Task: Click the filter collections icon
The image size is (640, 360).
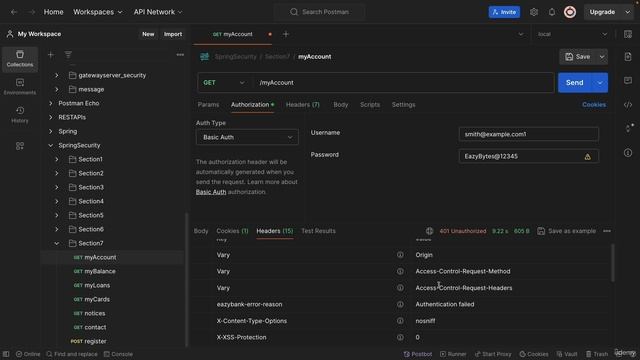Action: pyautogui.click(x=68, y=55)
